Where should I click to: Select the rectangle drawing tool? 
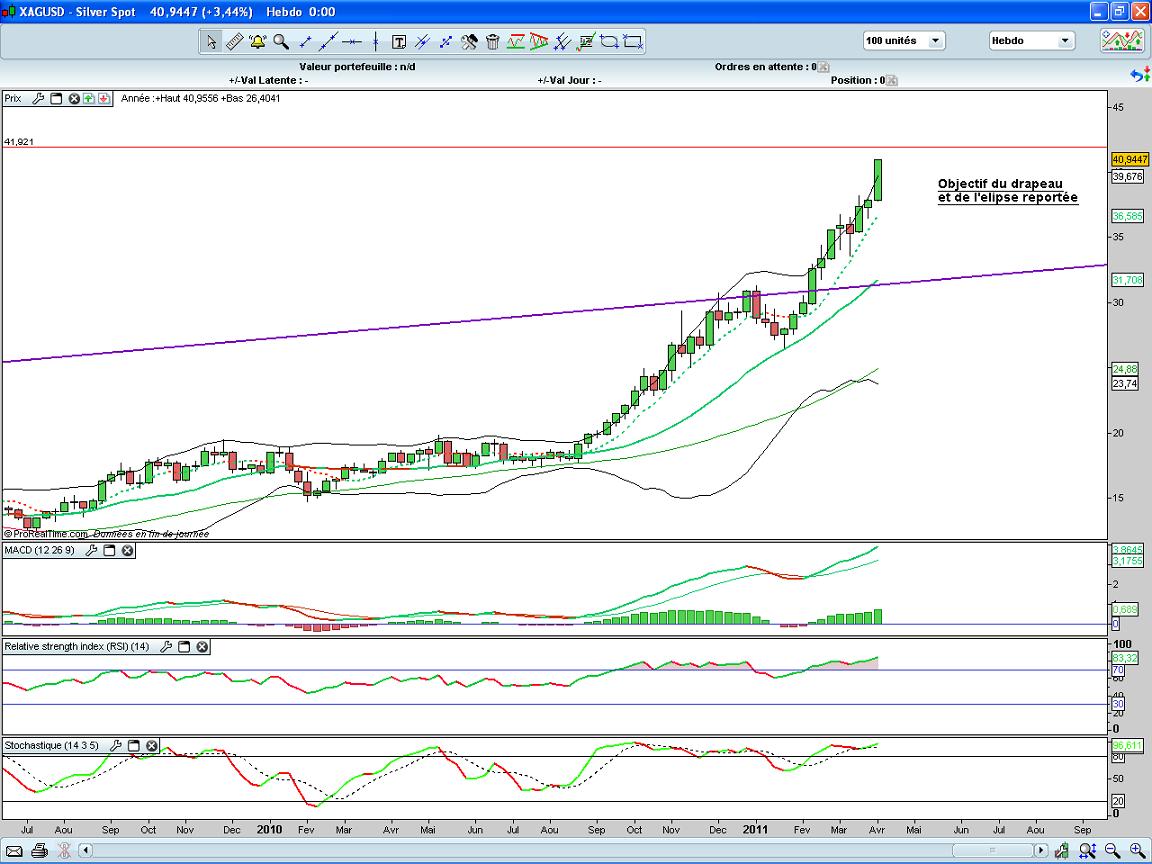[x=633, y=41]
